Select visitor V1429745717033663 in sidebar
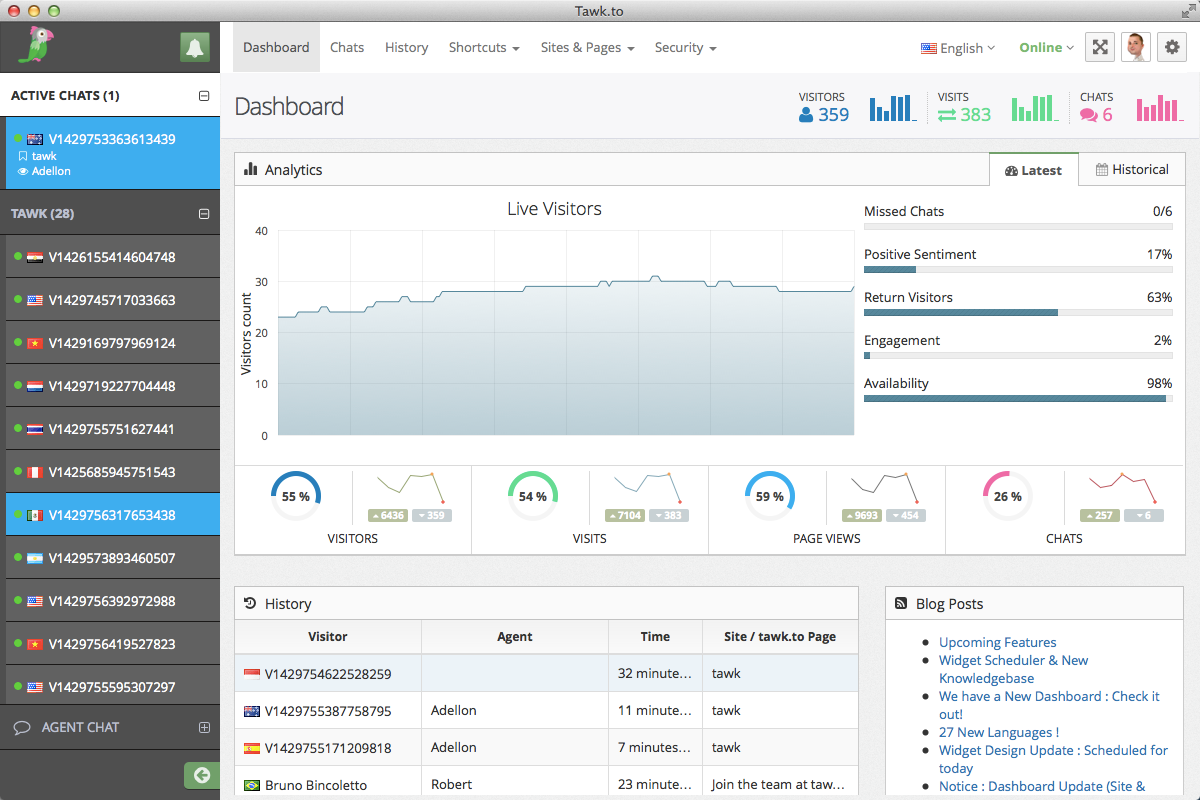Screen dimensions: 1200x800 pos(112,300)
